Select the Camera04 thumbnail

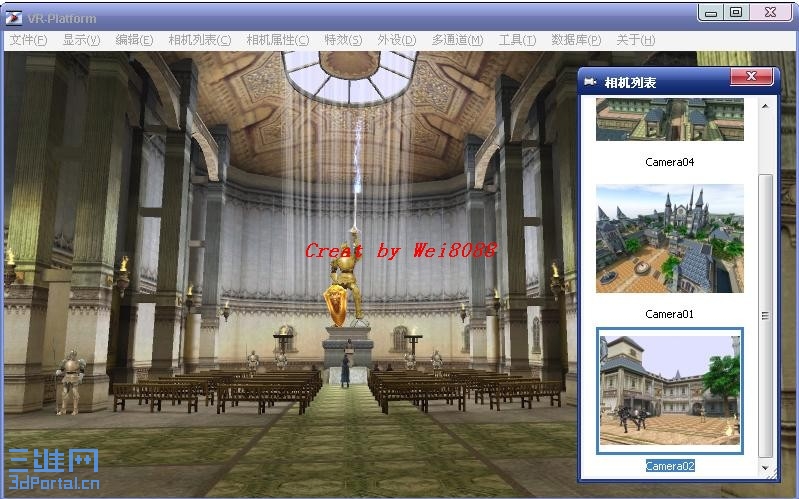[x=670, y=119]
